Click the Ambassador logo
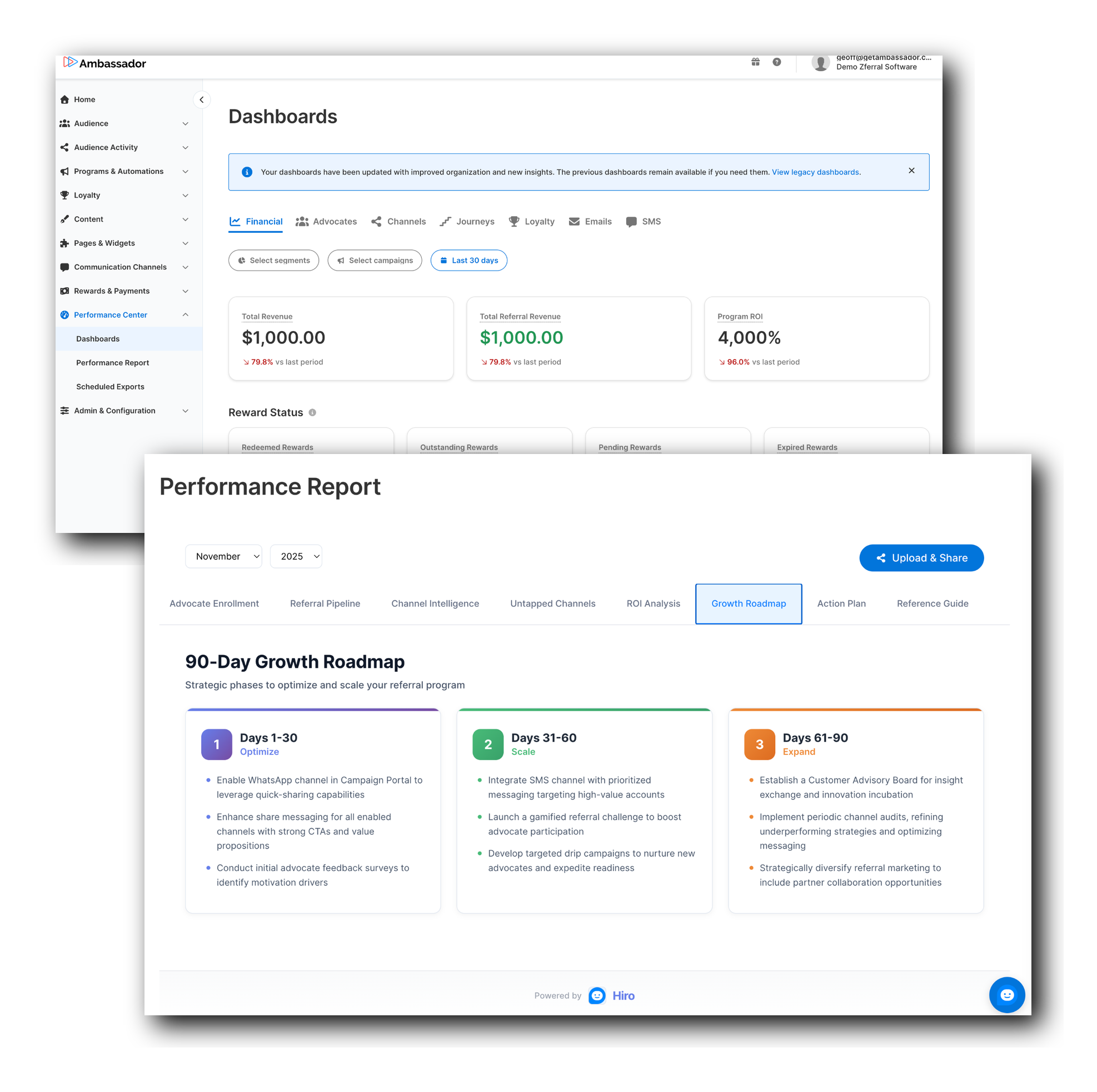Viewport: 1097px width, 1092px height. [104, 63]
